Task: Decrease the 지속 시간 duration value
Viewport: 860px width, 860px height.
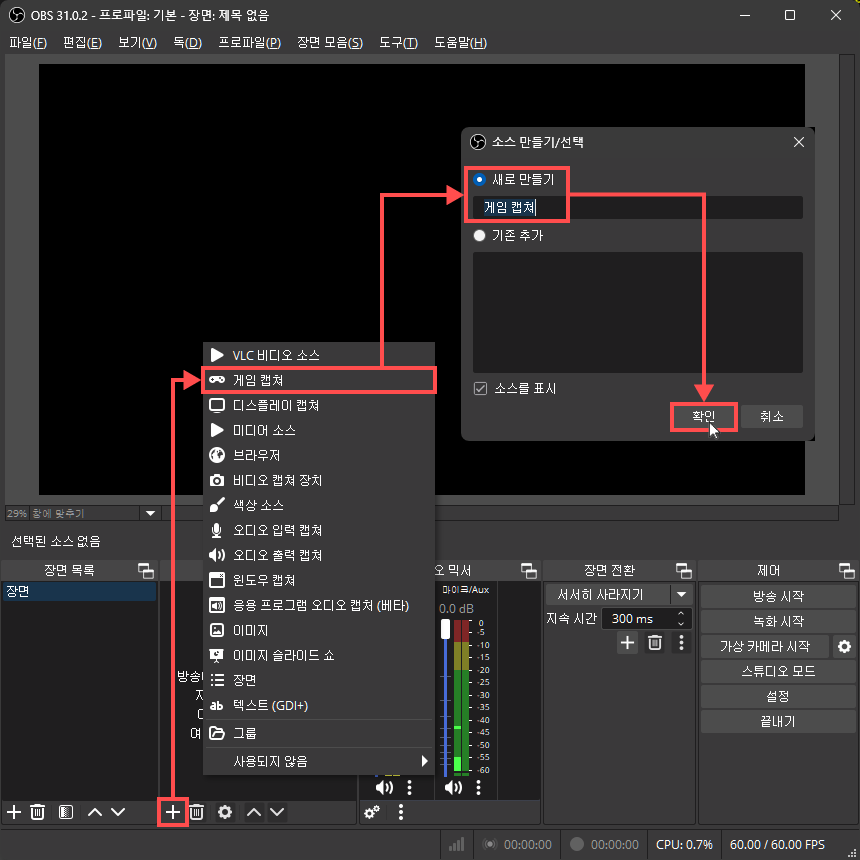Action: coord(681,624)
